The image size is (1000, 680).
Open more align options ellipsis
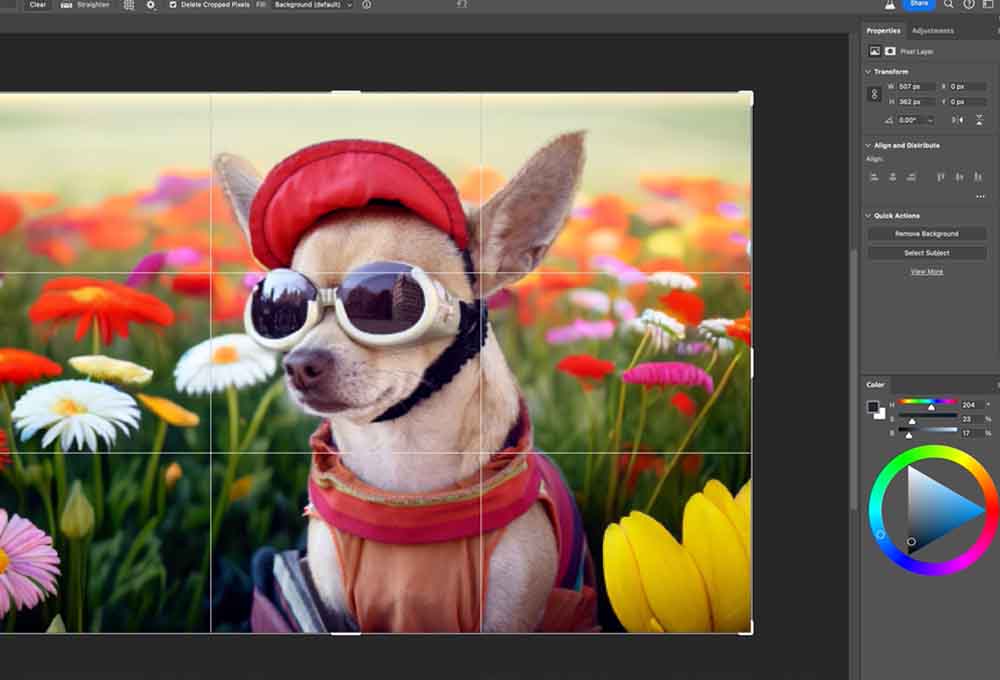(980, 196)
